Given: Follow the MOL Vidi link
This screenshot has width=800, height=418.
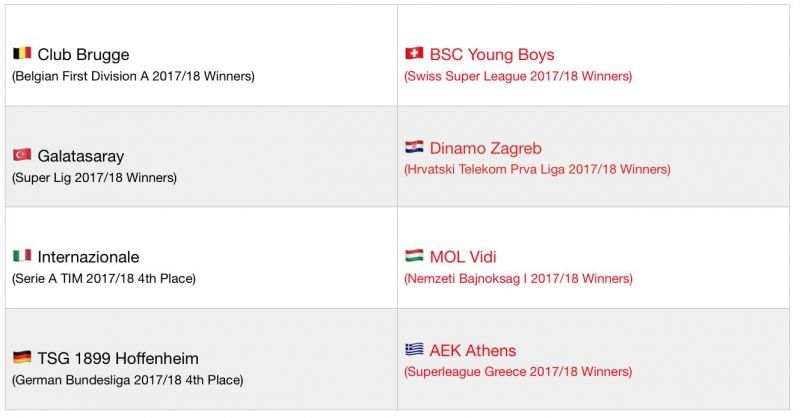Looking at the screenshot, I should click(x=463, y=257).
